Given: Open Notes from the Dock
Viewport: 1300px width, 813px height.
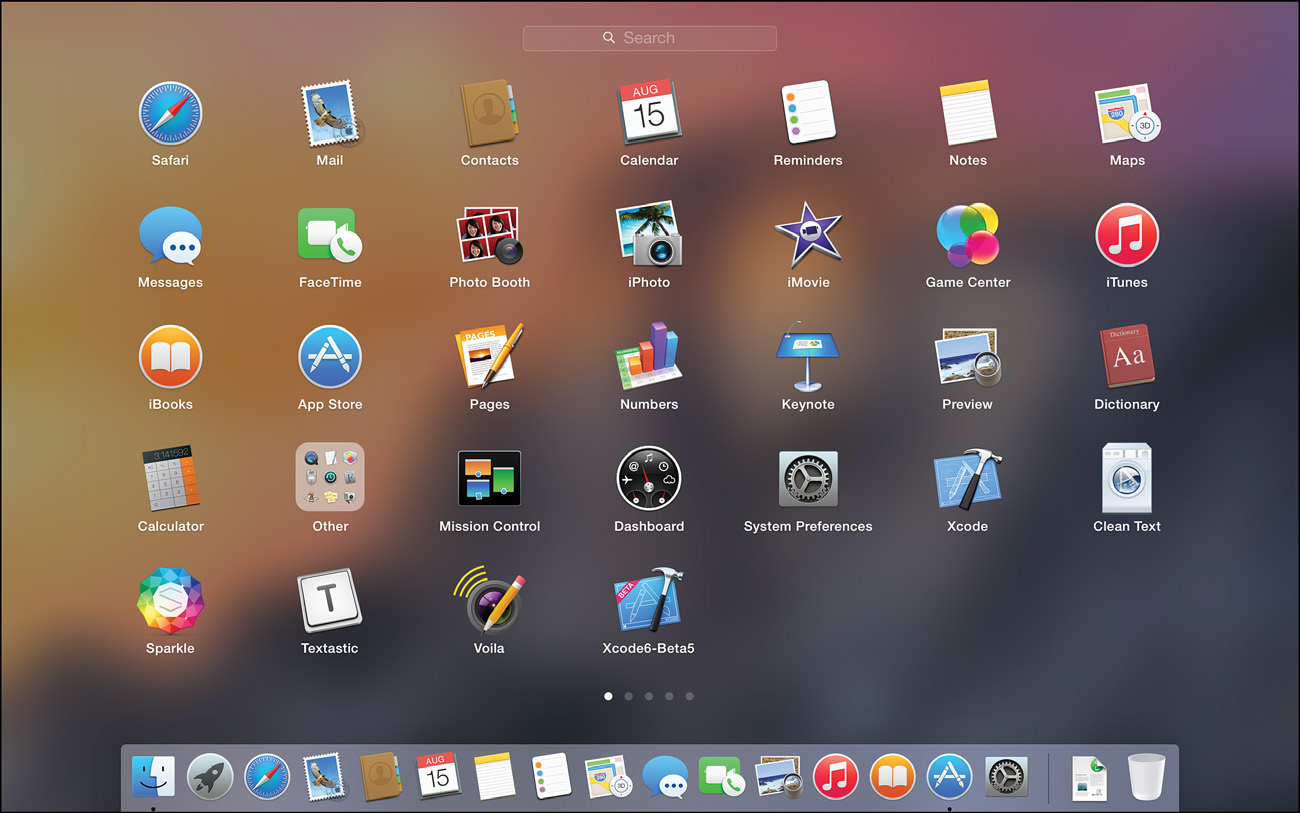Looking at the screenshot, I should tap(494, 776).
